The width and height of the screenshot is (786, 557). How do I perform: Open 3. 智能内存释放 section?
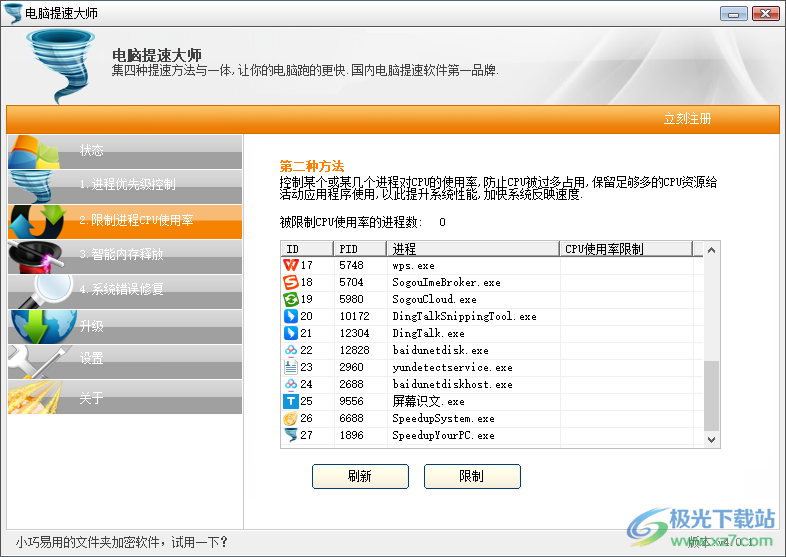125,255
